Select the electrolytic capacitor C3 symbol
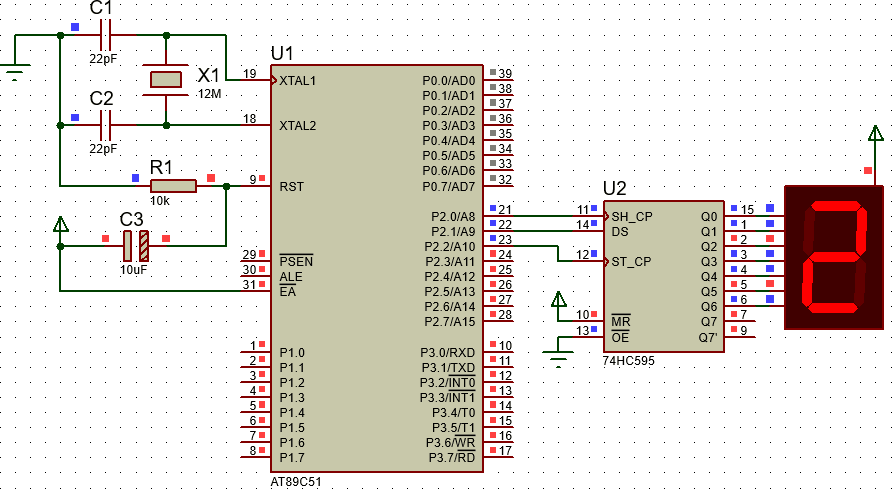895x493 pixels. [x=136, y=246]
